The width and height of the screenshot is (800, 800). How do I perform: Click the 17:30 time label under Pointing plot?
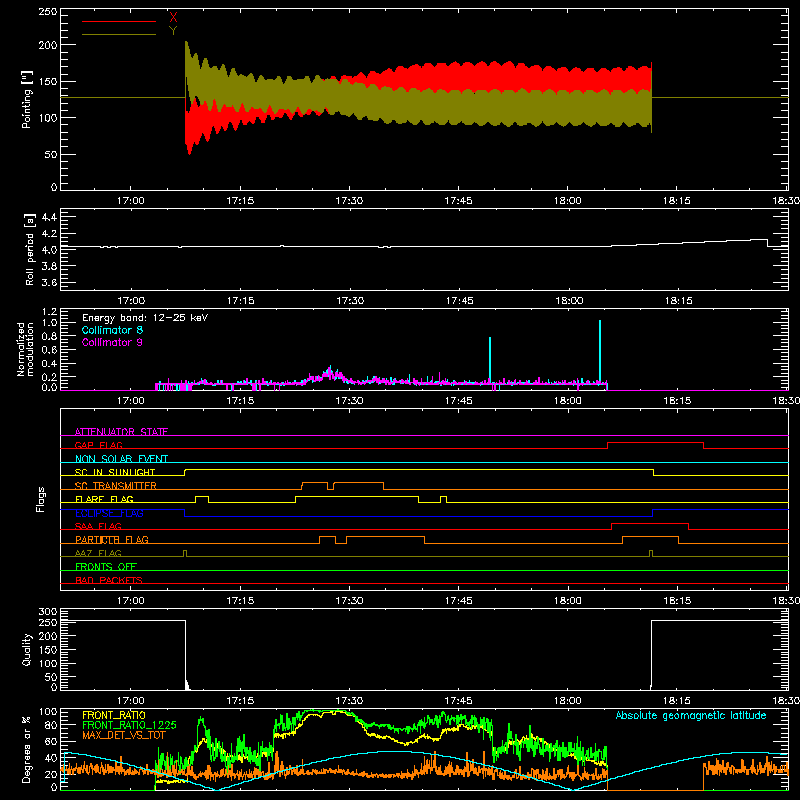point(349,201)
